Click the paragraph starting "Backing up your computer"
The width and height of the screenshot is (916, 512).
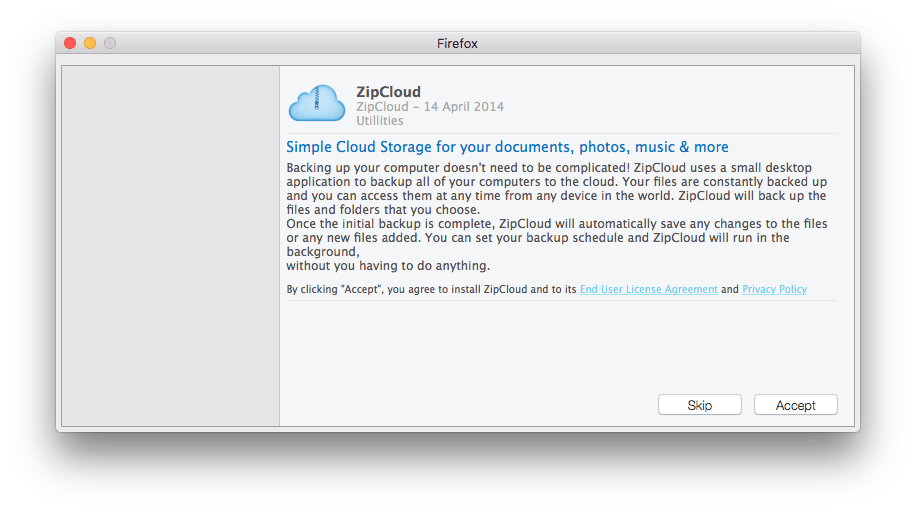(557, 189)
